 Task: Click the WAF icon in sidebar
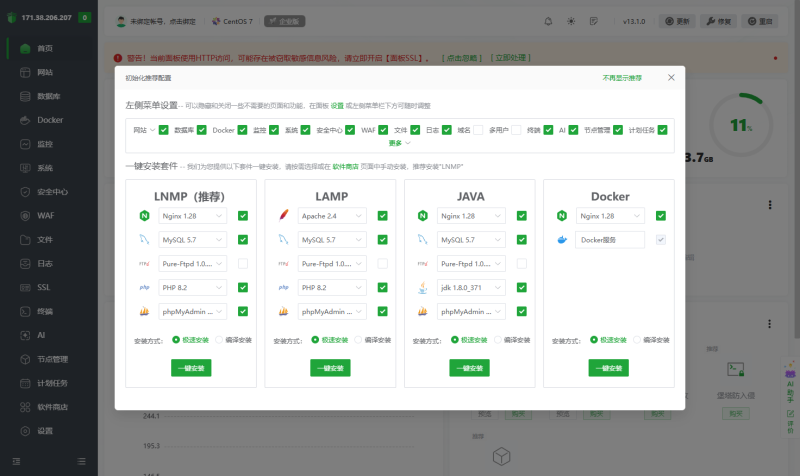point(25,216)
